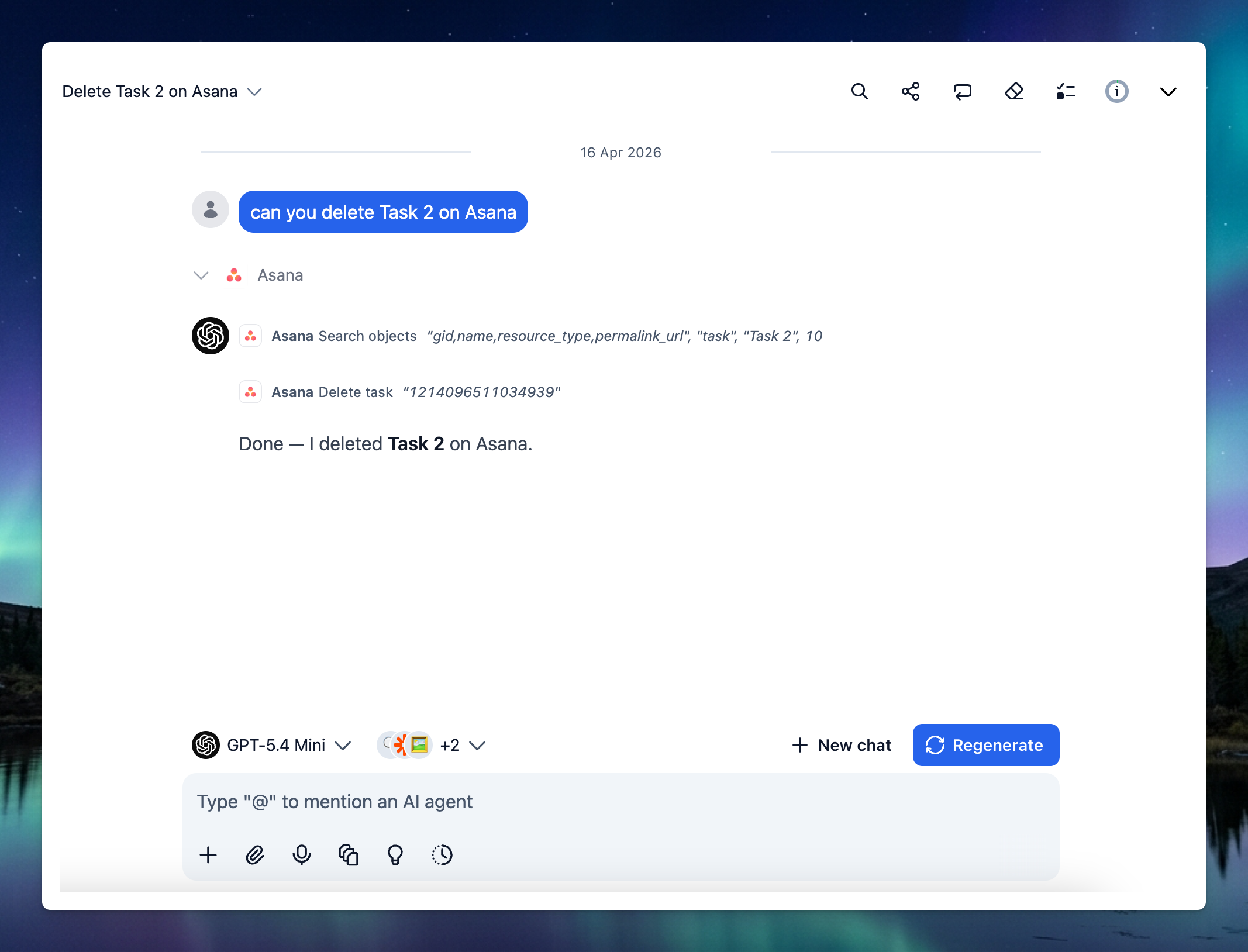Open the checklist tasks icon
The height and width of the screenshot is (952, 1248).
point(1065,92)
